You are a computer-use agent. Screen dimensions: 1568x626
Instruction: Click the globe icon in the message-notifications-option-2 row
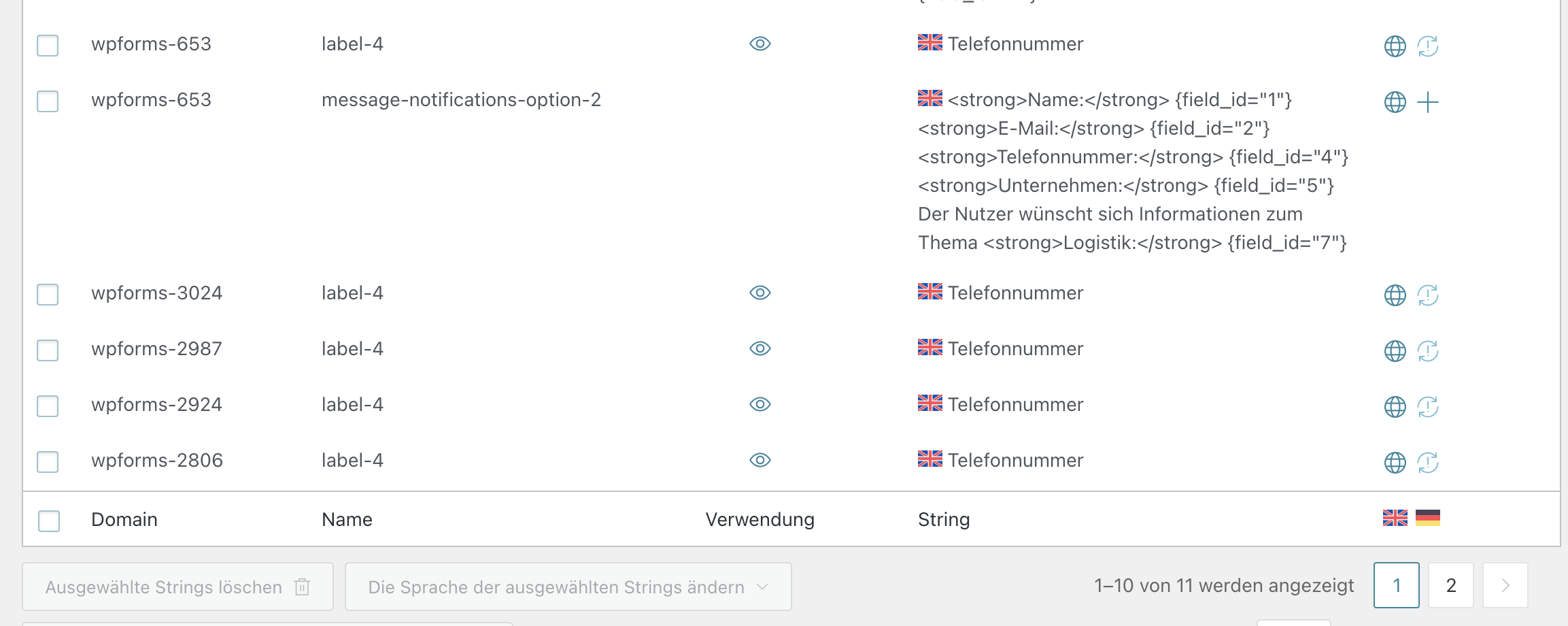click(1395, 102)
